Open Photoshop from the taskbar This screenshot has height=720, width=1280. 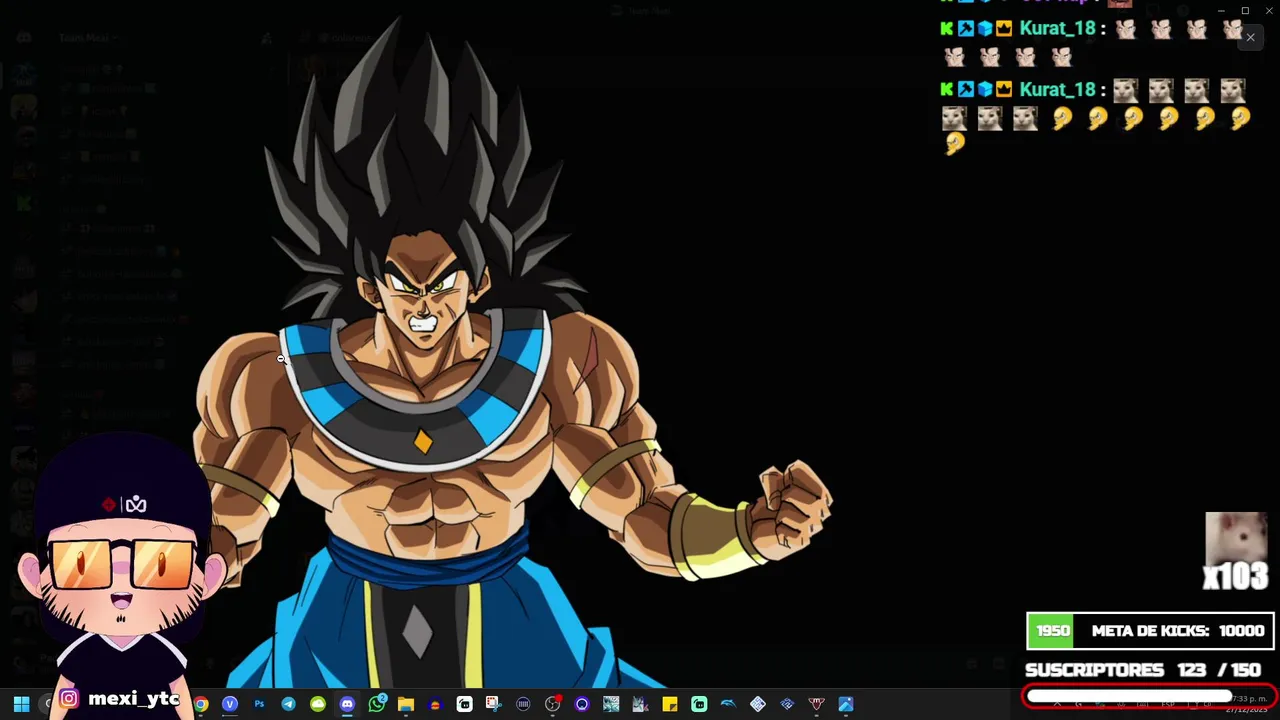click(259, 704)
